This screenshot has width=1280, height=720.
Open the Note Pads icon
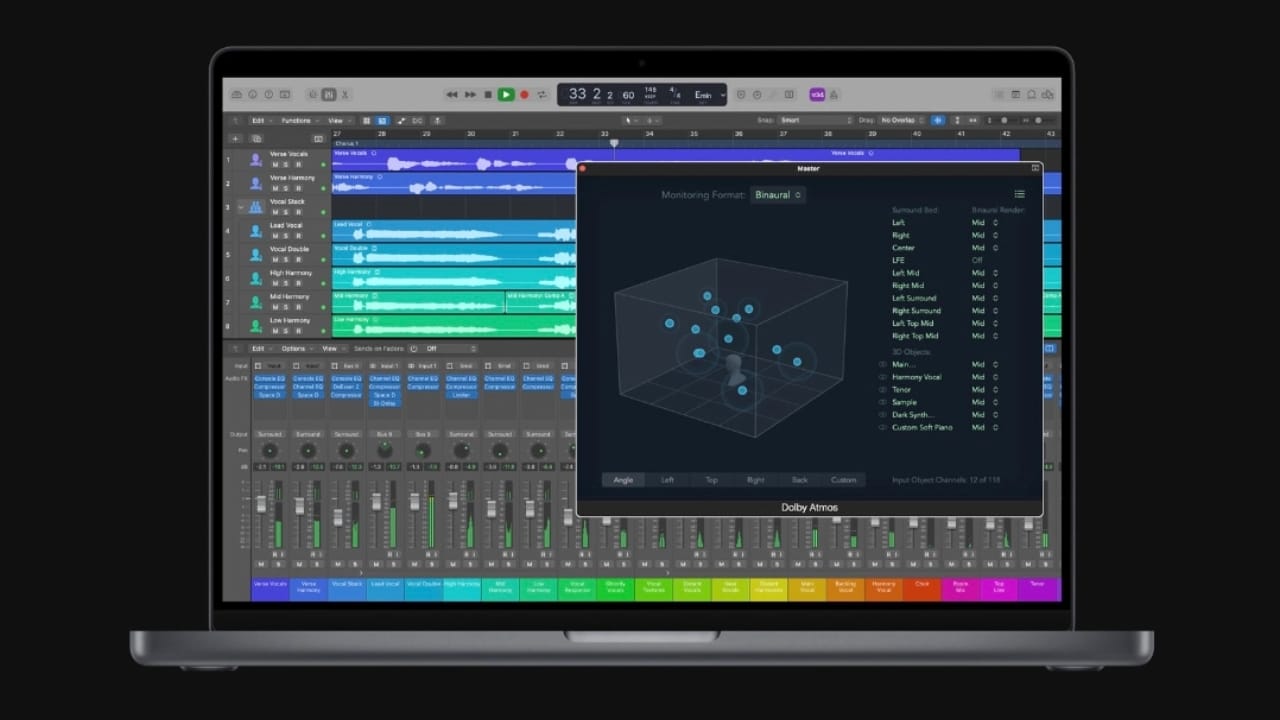tap(1016, 94)
